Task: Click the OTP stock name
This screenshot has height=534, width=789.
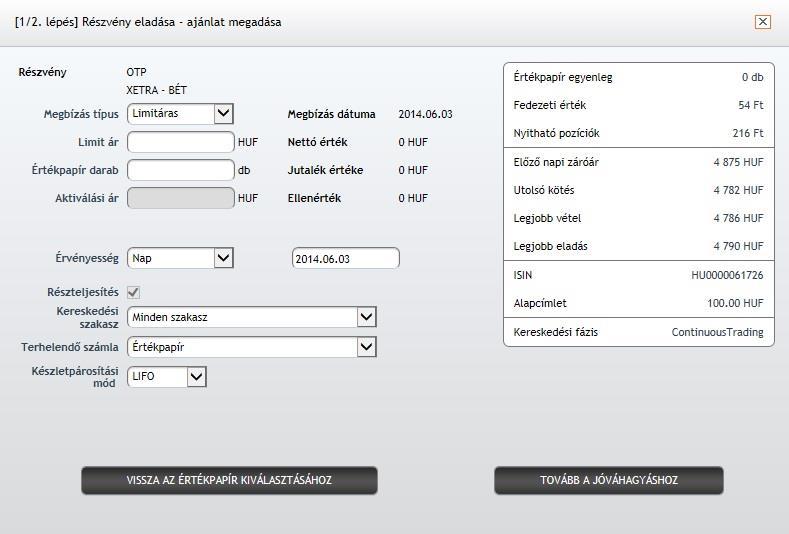Action: [136, 72]
